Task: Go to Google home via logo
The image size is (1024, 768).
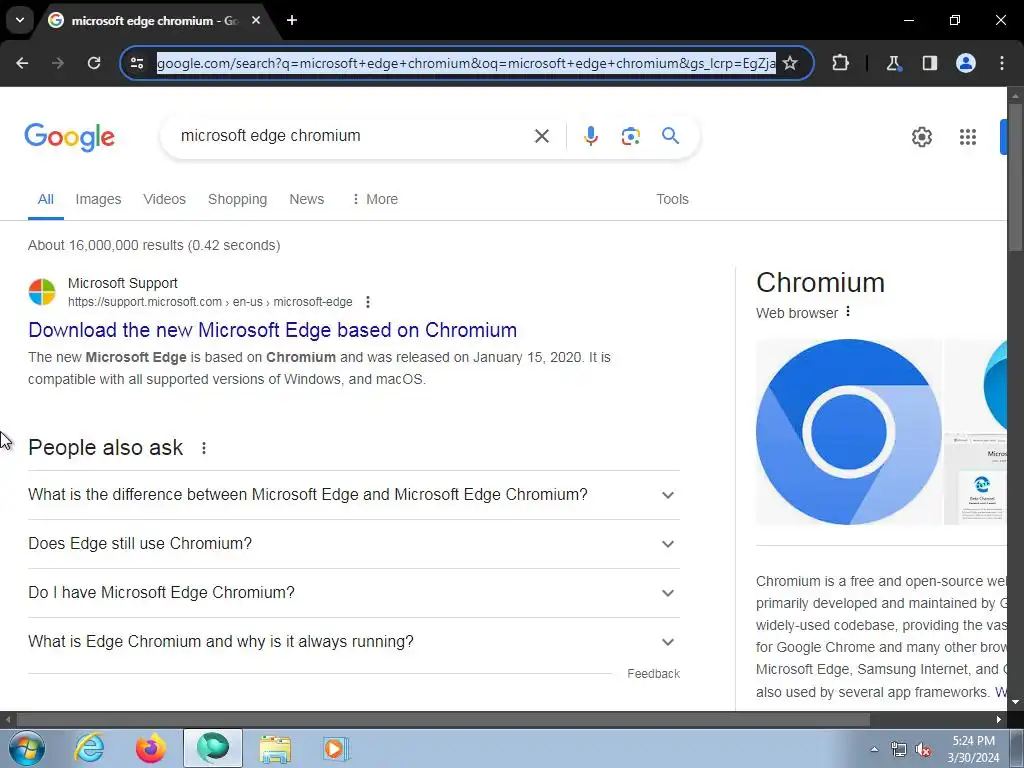Action: [69, 136]
